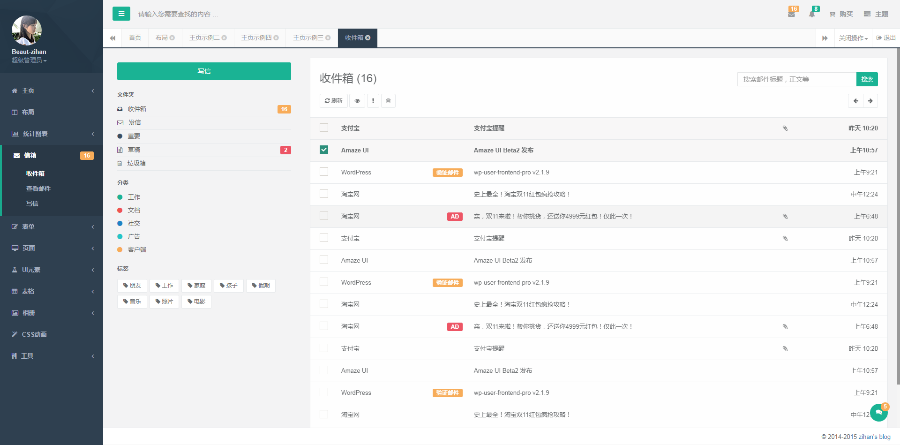The width and height of the screenshot is (900, 445).
Task: Click the exclamation mark-important toolbar icon
Action: click(373, 100)
